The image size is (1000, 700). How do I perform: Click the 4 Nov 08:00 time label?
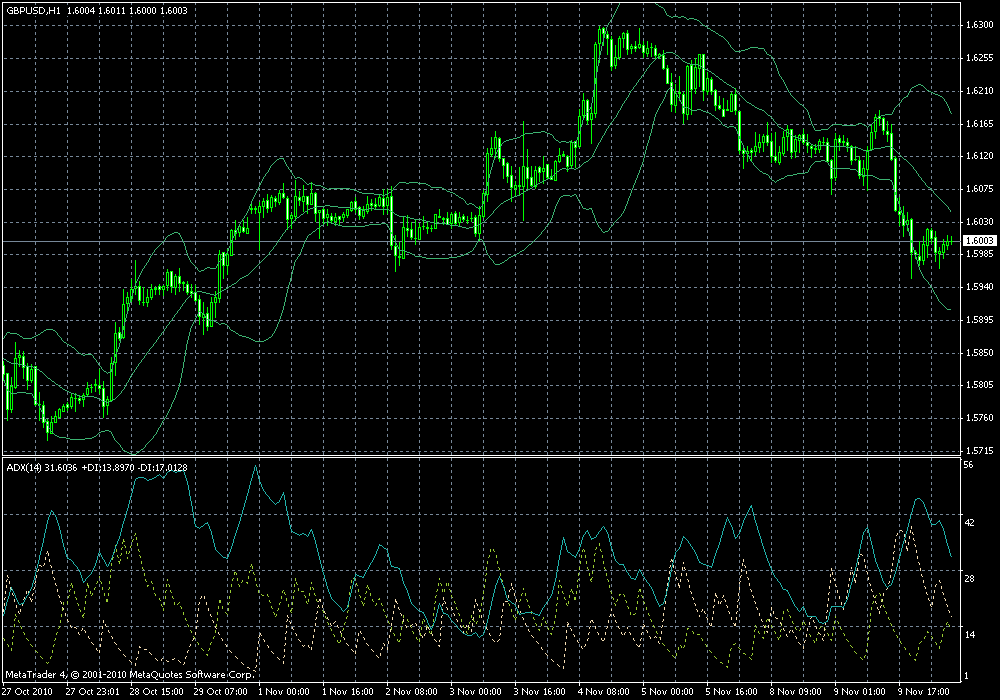click(x=604, y=692)
